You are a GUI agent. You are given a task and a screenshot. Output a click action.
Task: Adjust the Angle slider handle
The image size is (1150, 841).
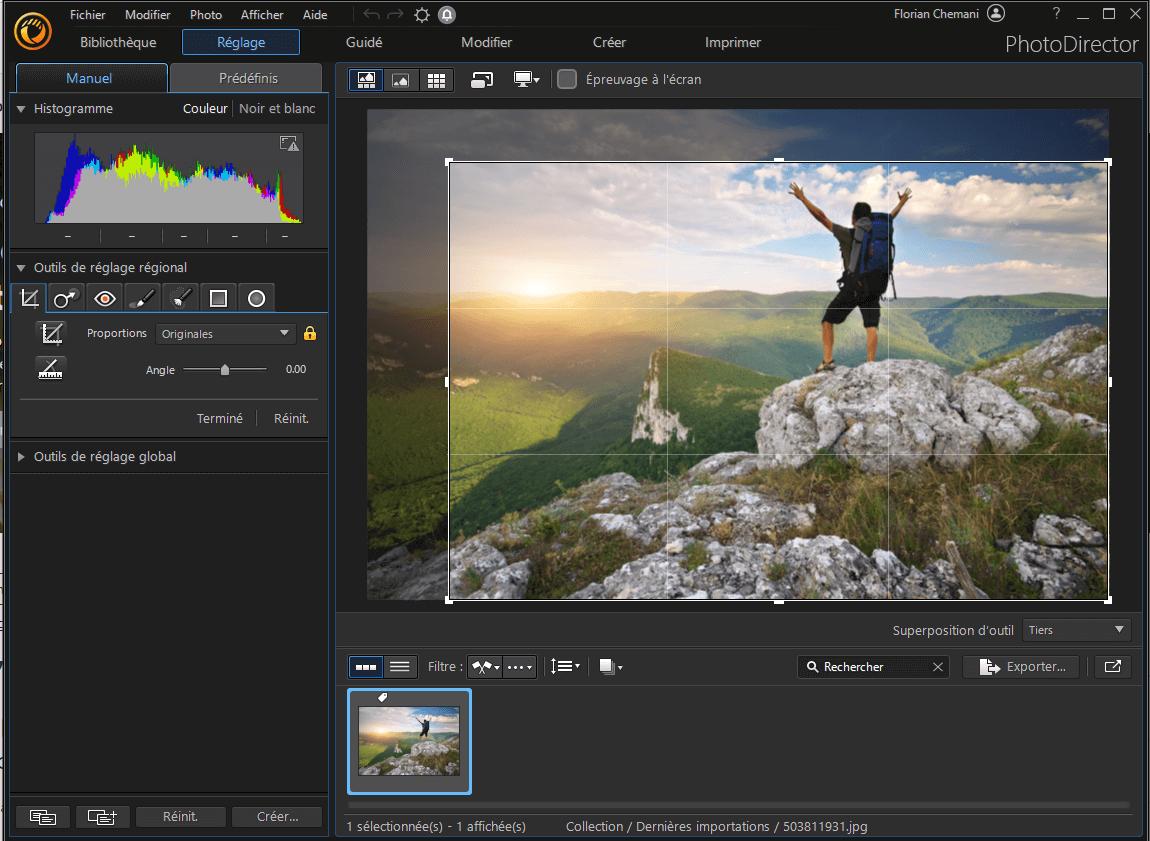(225, 369)
